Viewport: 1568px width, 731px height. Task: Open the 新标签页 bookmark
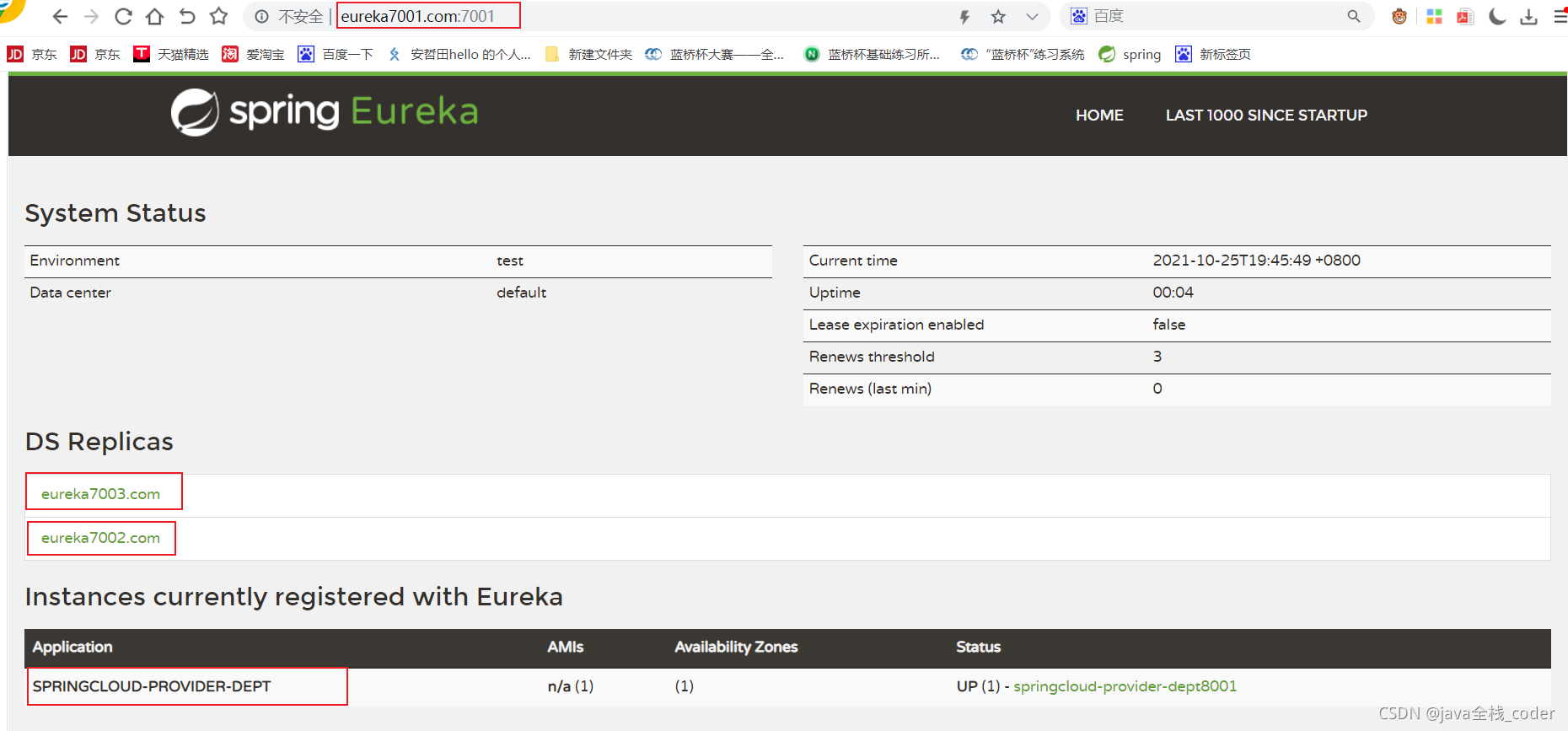pyautogui.click(x=1213, y=54)
